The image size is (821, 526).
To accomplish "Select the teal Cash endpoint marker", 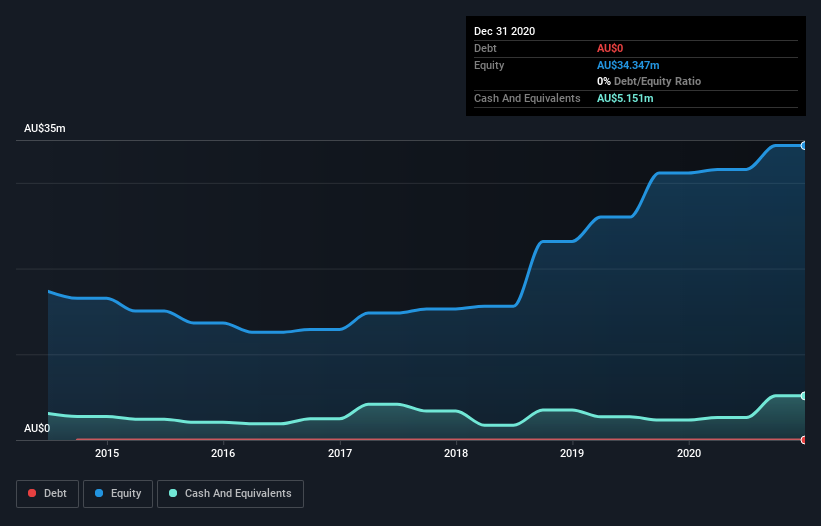I will (x=804, y=396).
